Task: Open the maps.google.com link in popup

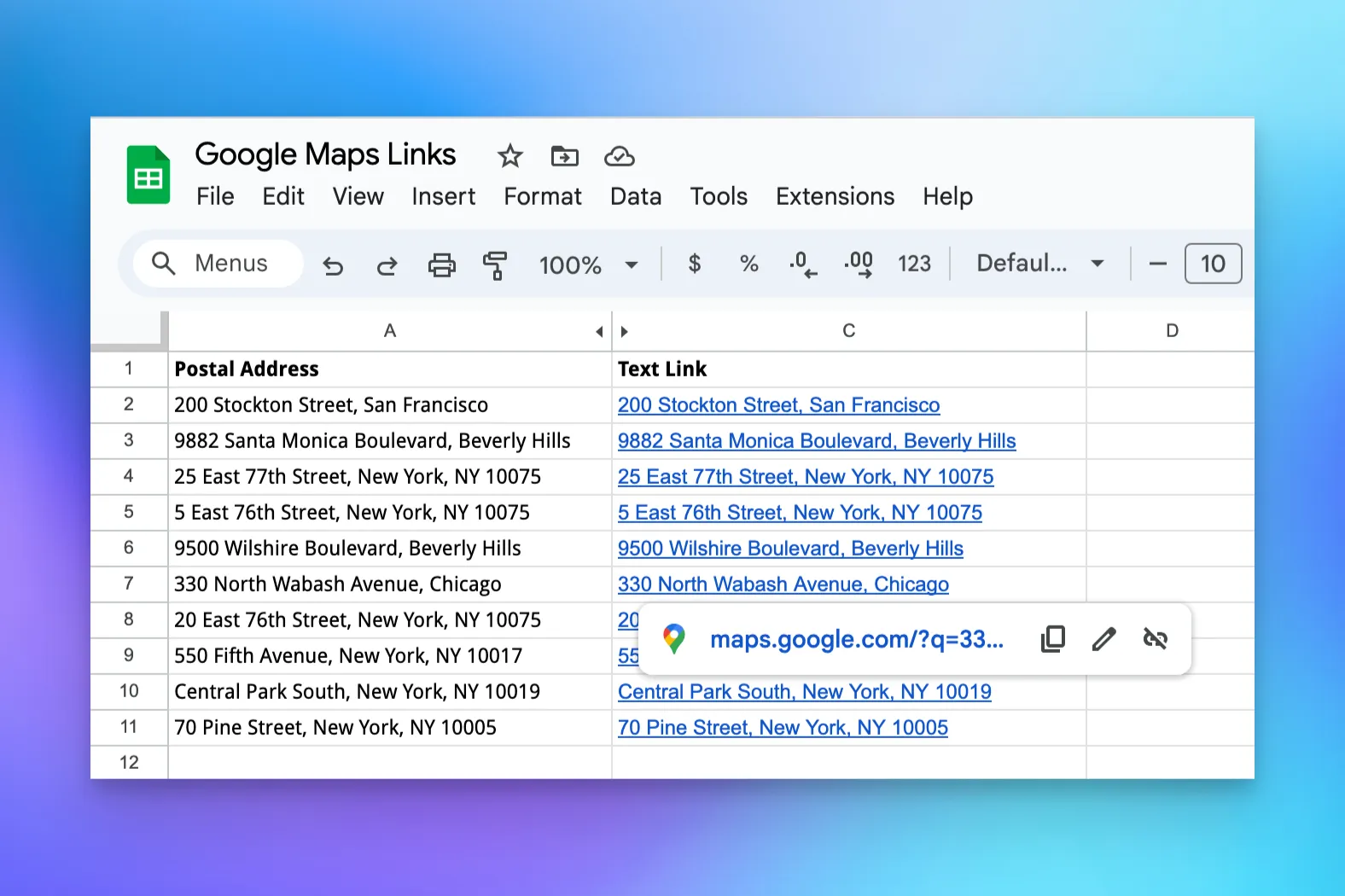Action: (856, 639)
